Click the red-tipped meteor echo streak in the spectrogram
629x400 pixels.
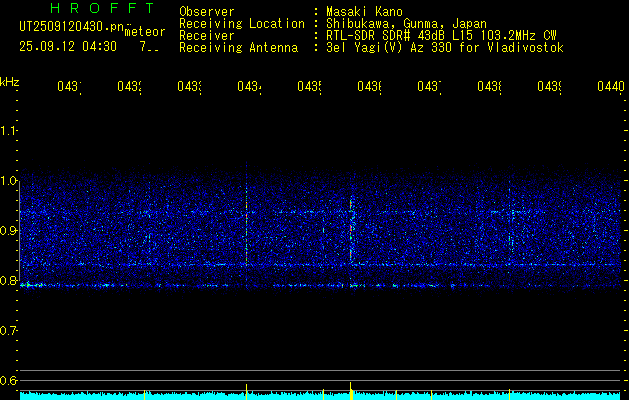click(351, 229)
